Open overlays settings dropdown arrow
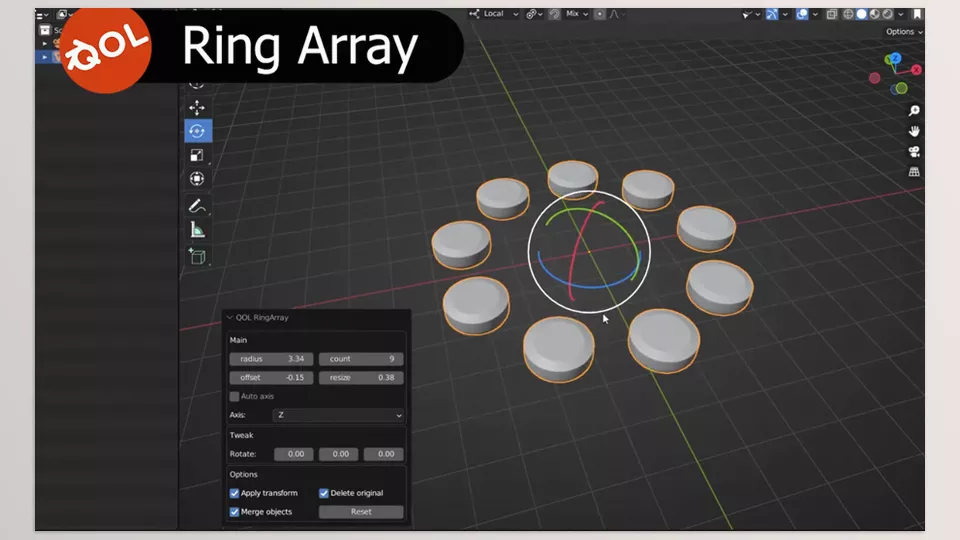Image resolution: width=960 pixels, height=540 pixels. coord(815,14)
